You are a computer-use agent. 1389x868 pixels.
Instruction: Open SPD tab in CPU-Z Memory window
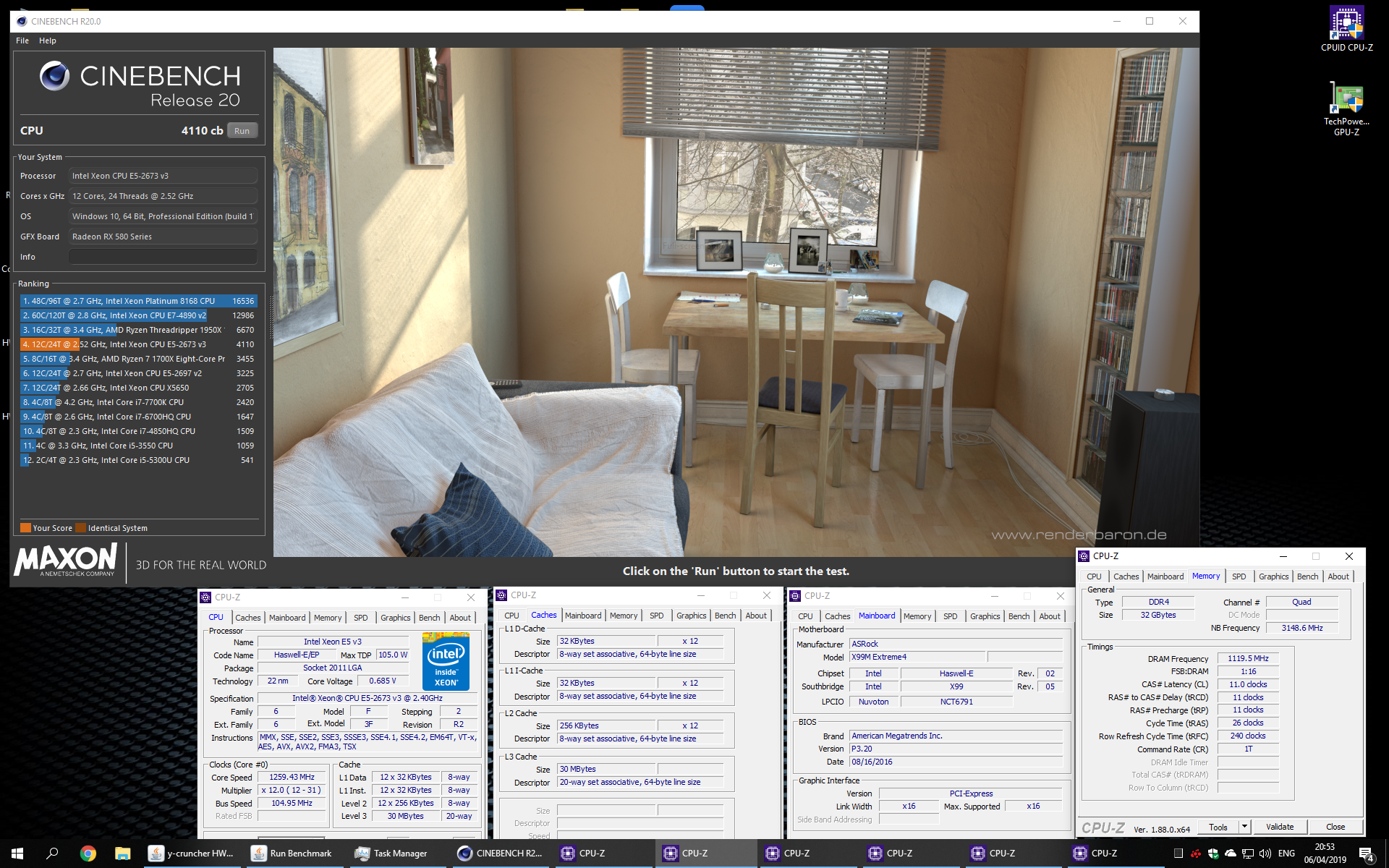tap(1239, 576)
